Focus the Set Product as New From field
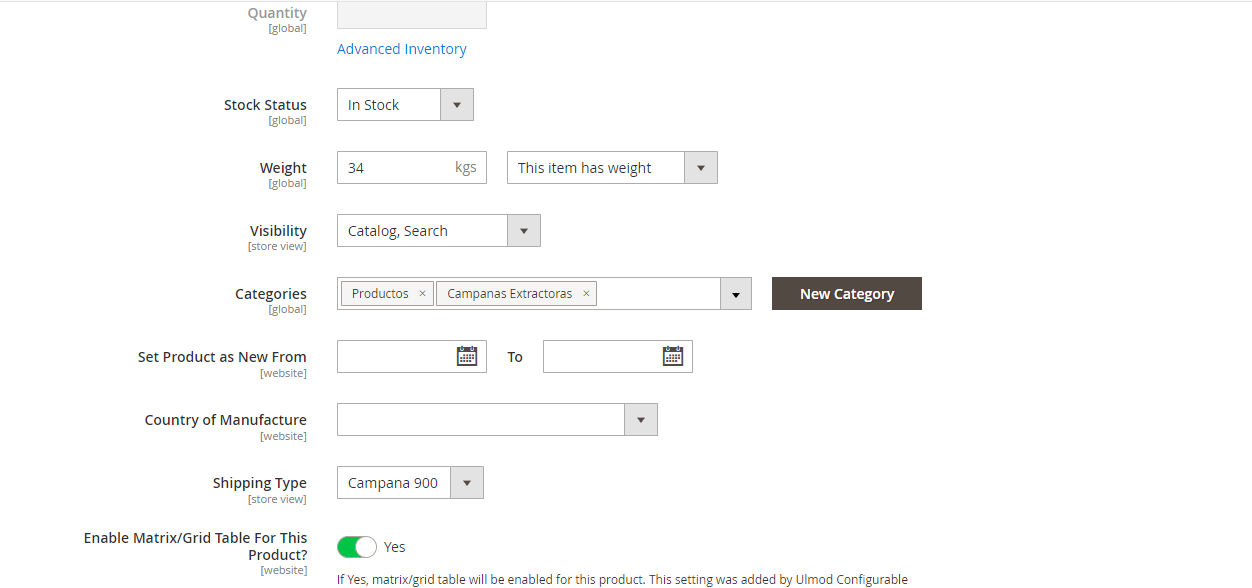This screenshot has width=1252, height=588. [x=395, y=357]
